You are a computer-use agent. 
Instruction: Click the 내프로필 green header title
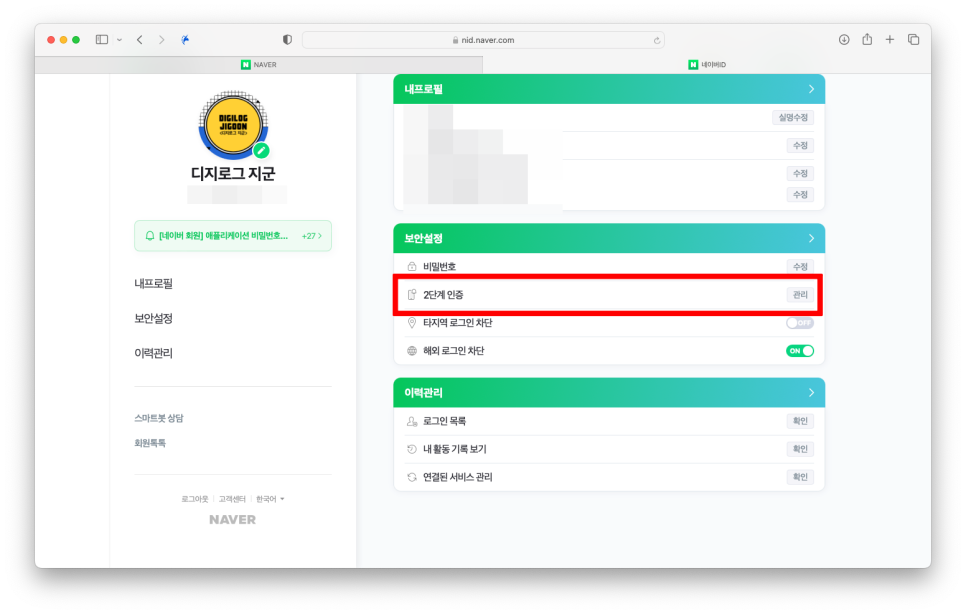point(423,89)
